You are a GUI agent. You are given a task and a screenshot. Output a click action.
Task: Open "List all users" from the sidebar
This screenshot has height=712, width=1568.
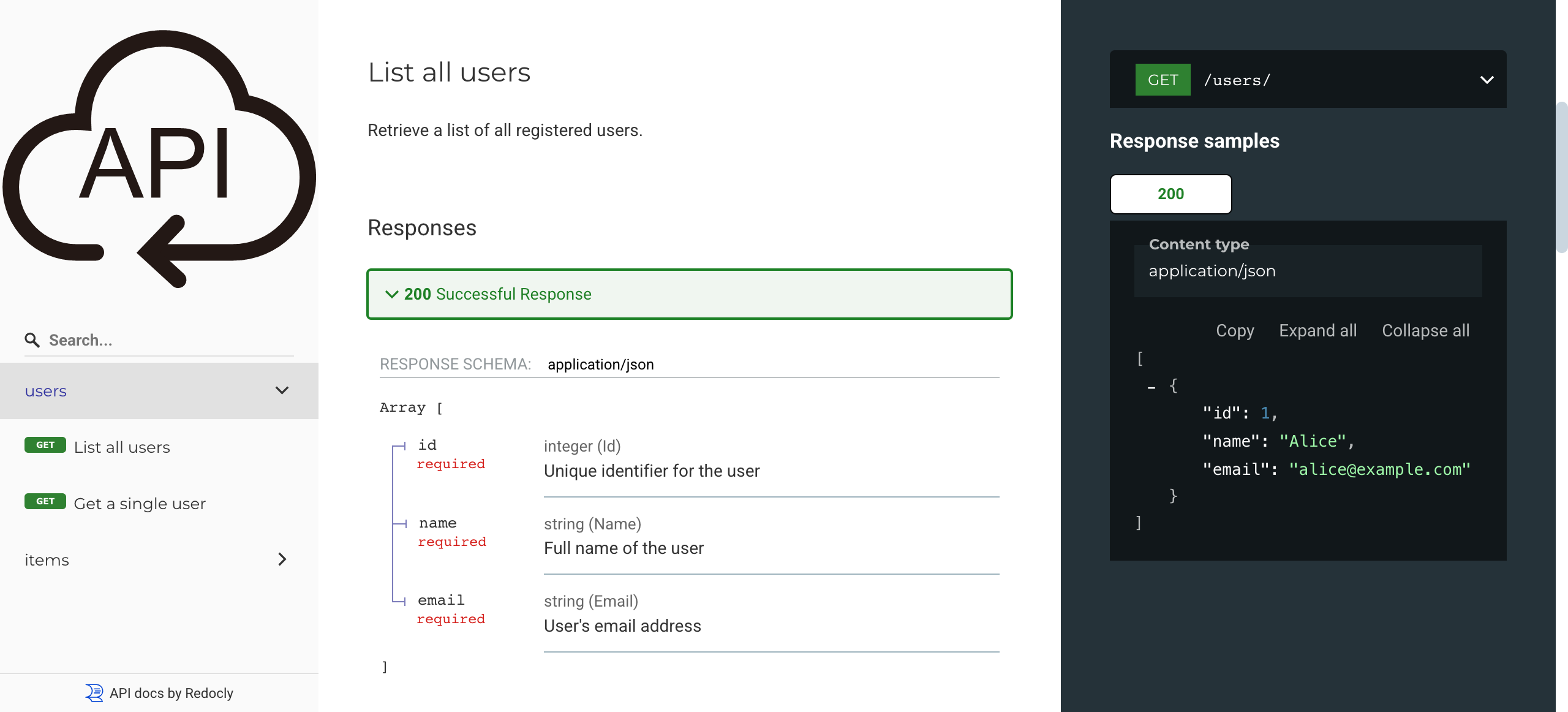point(121,447)
